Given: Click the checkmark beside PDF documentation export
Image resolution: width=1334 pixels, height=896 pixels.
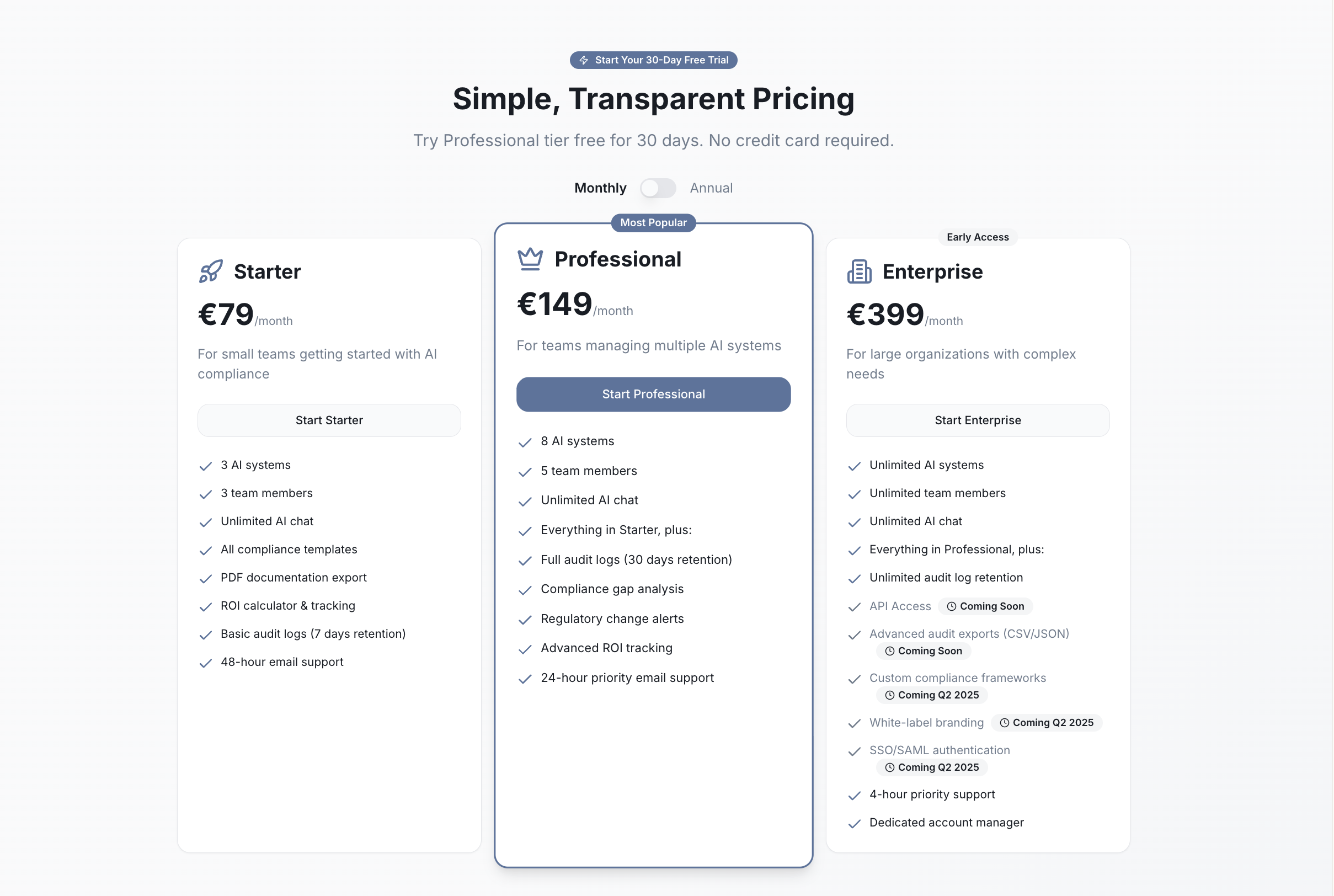Looking at the screenshot, I should (x=206, y=579).
